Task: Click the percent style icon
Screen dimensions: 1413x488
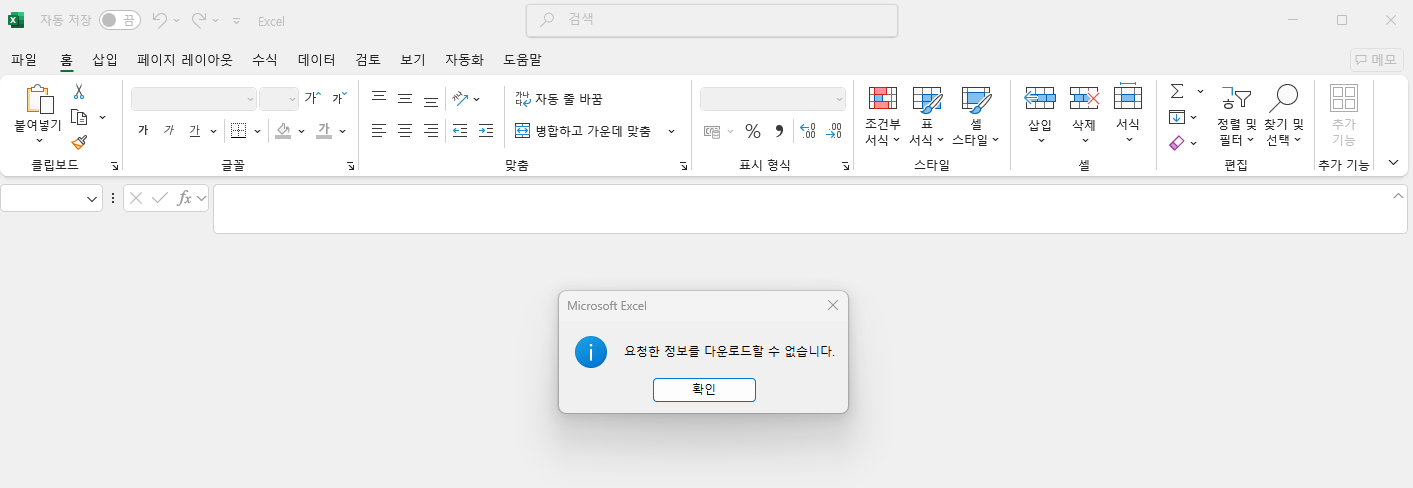Action: 753,131
